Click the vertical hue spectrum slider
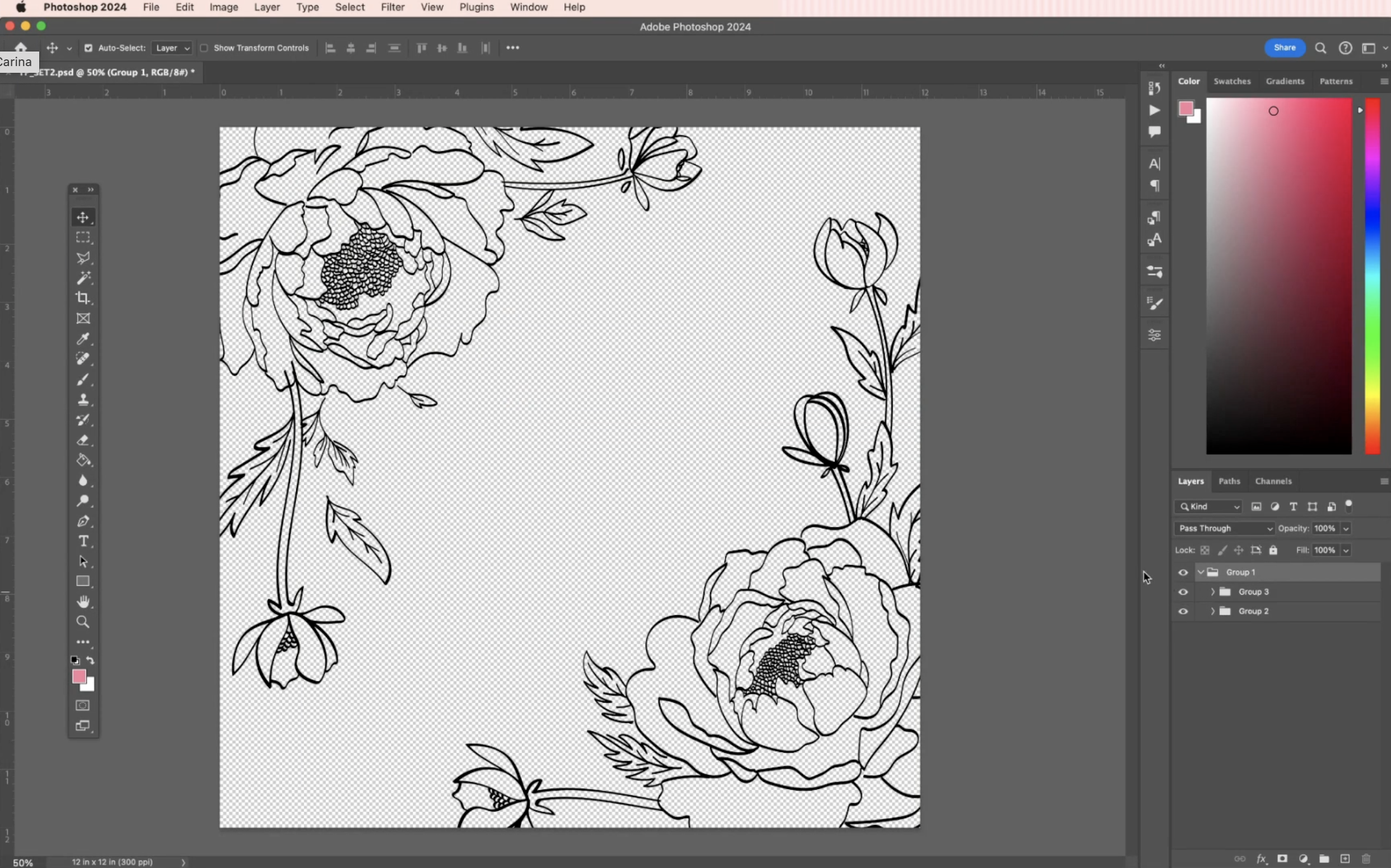The width and height of the screenshot is (1391, 868). (x=1372, y=276)
